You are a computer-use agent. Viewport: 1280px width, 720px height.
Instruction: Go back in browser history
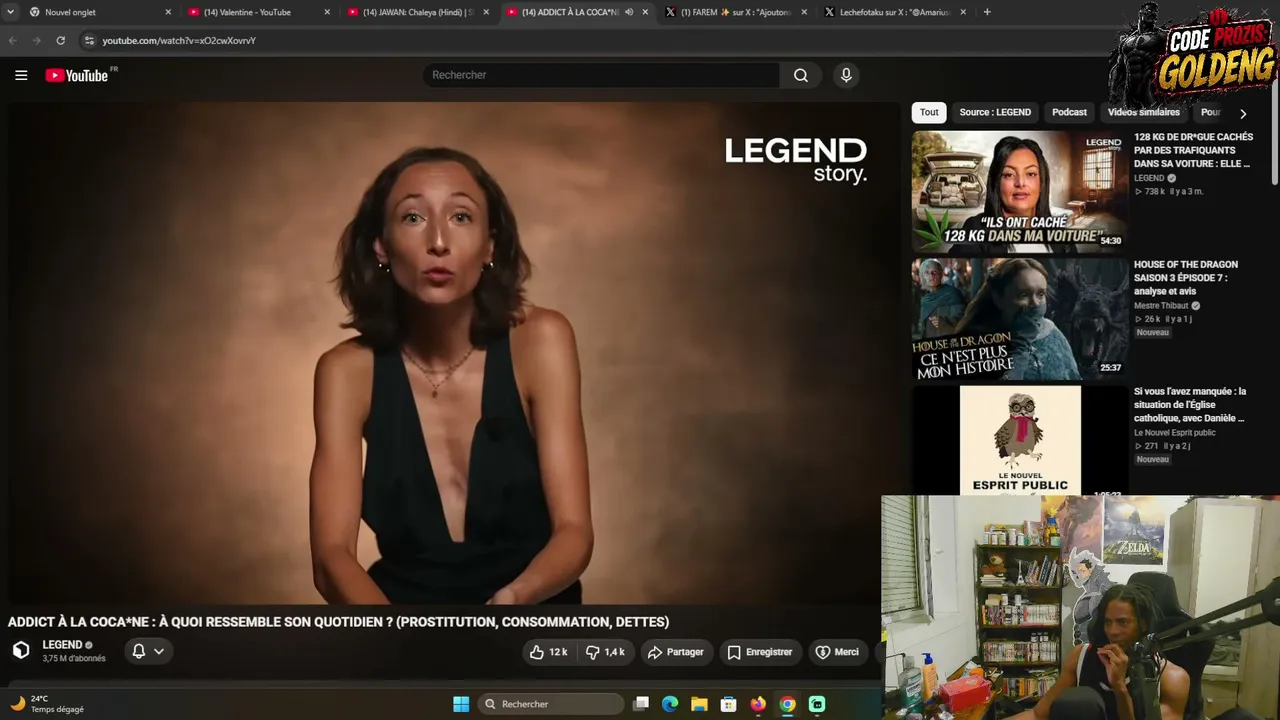click(x=13, y=40)
